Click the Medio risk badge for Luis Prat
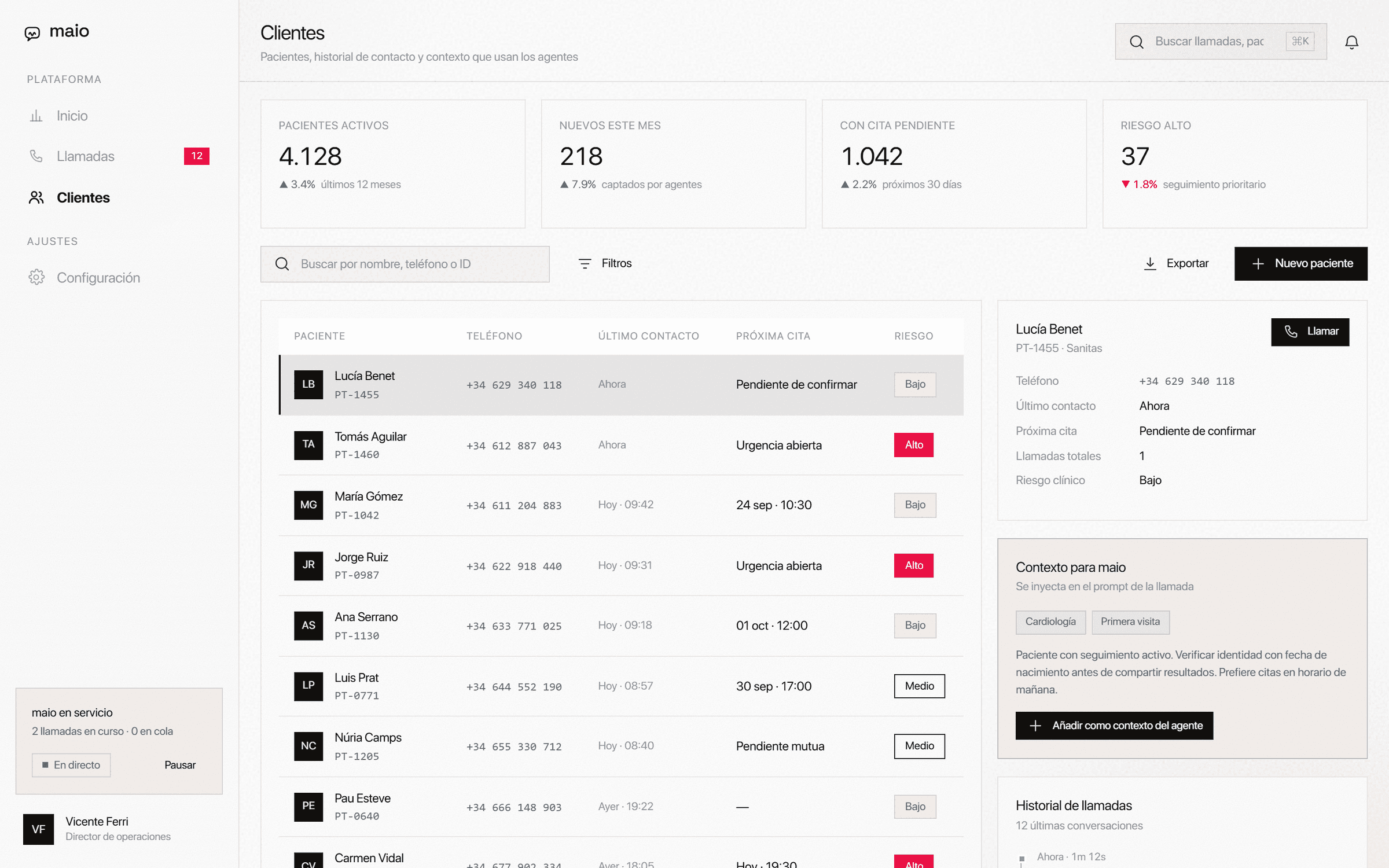Screen dimensions: 1389x868 pyautogui.click(x=920, y=686)
